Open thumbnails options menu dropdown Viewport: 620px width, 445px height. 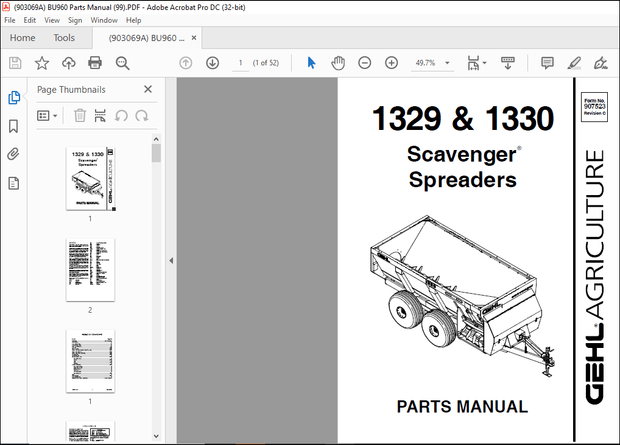coord(47,116)
